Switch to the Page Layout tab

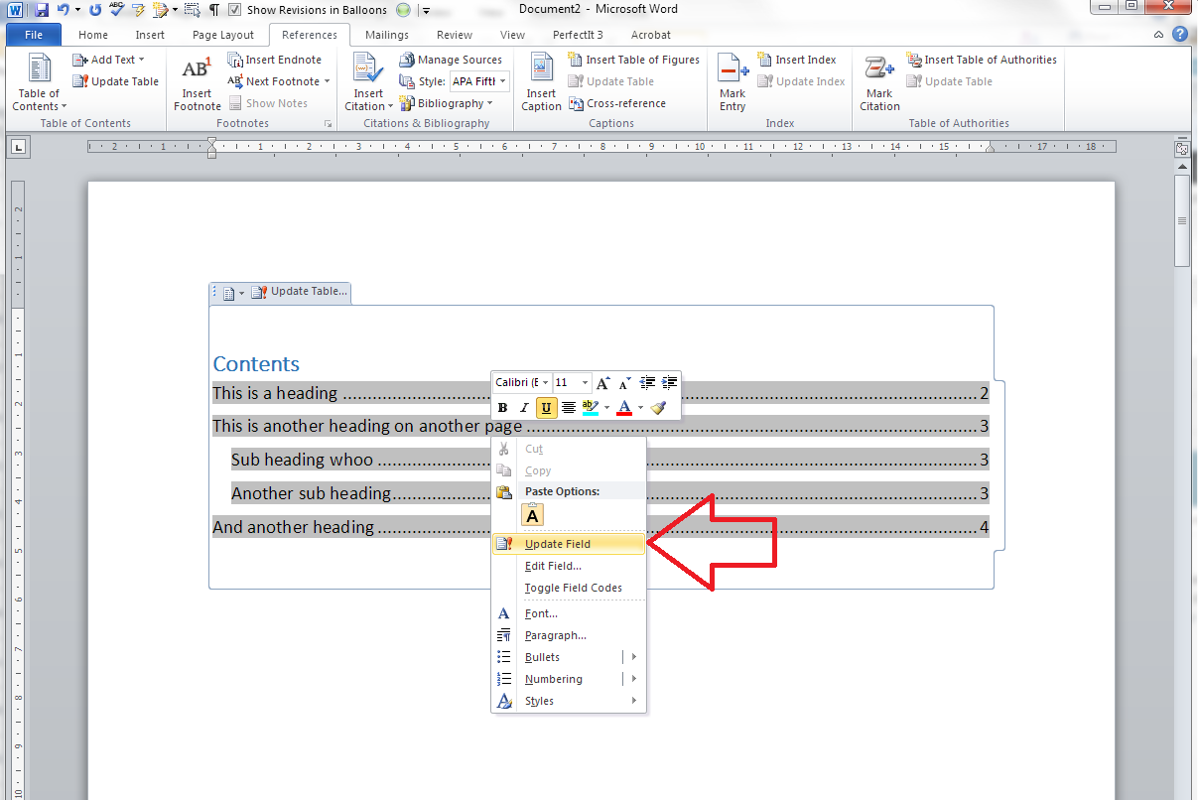click(x=223, y=35)
